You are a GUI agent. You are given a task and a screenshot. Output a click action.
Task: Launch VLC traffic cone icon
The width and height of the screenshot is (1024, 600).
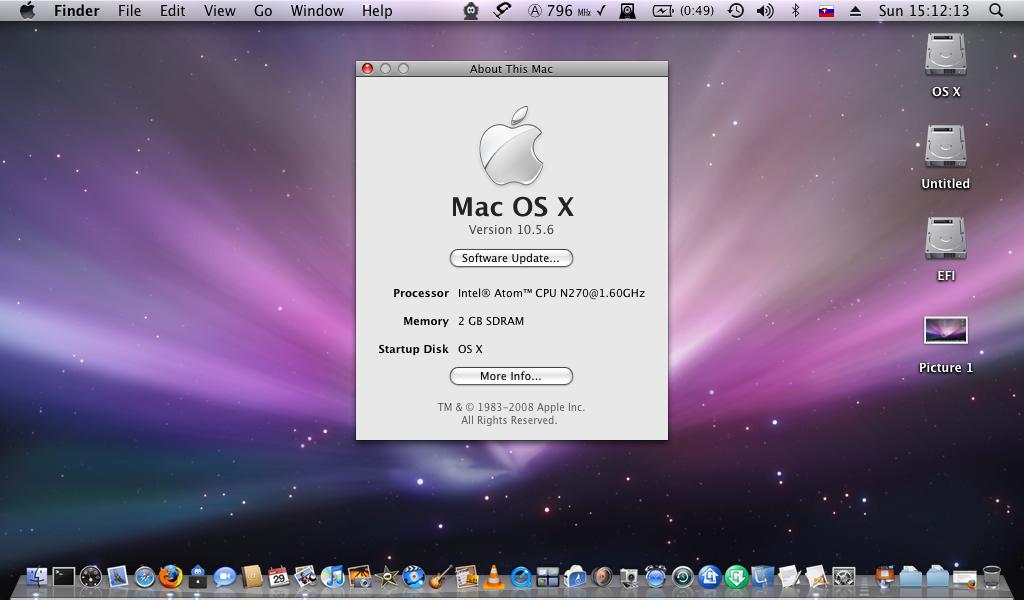494,577
